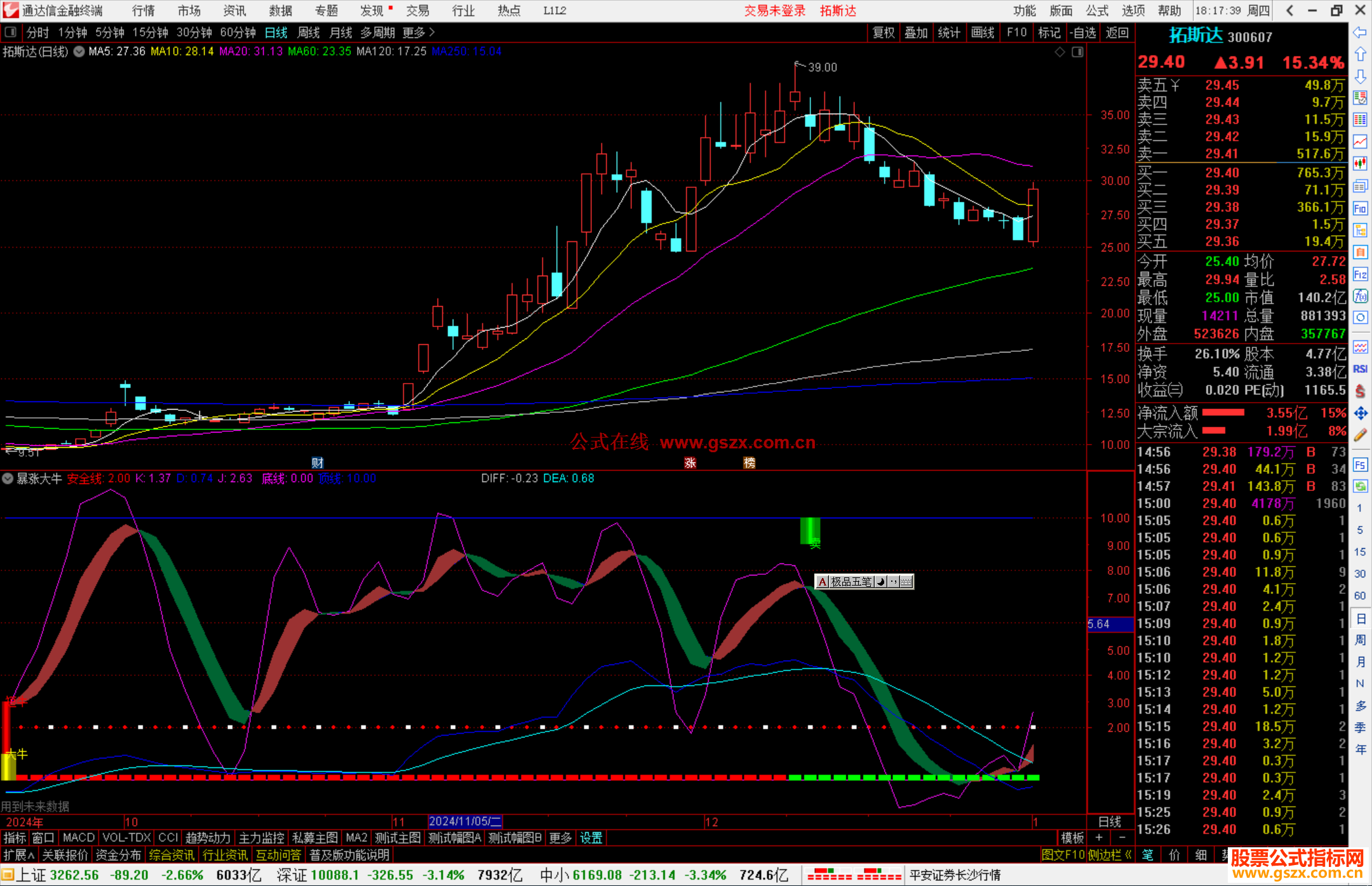Open the 叠加 overlay dropdown
The width and height of the screenshot is (1372, 886).
coord(916,32)
